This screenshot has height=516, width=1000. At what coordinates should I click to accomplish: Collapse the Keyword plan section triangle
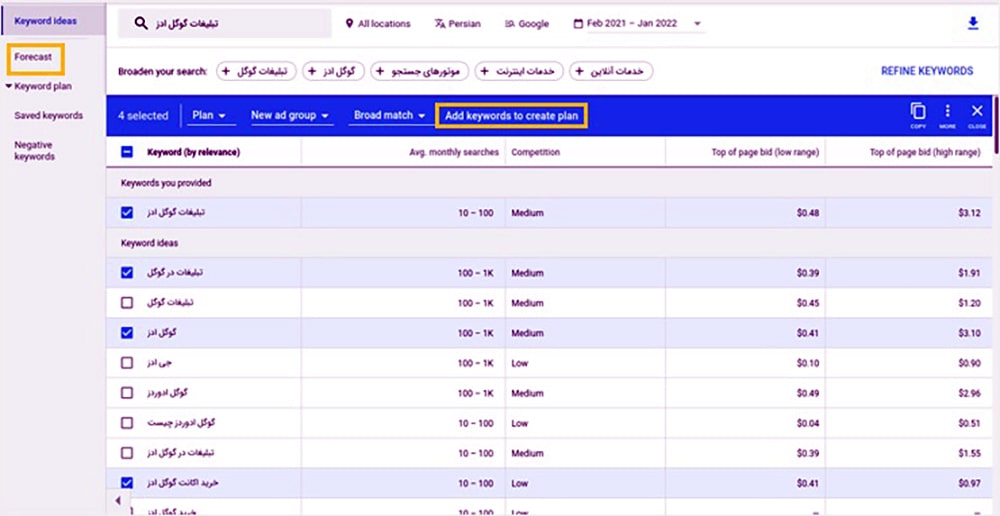[x=8, y=86]
